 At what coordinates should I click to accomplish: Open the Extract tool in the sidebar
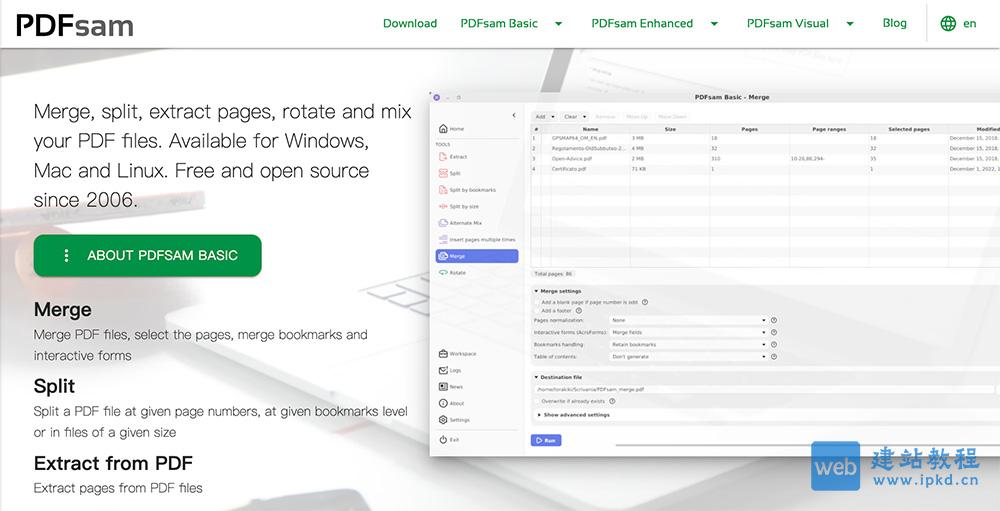pos(457,157)
